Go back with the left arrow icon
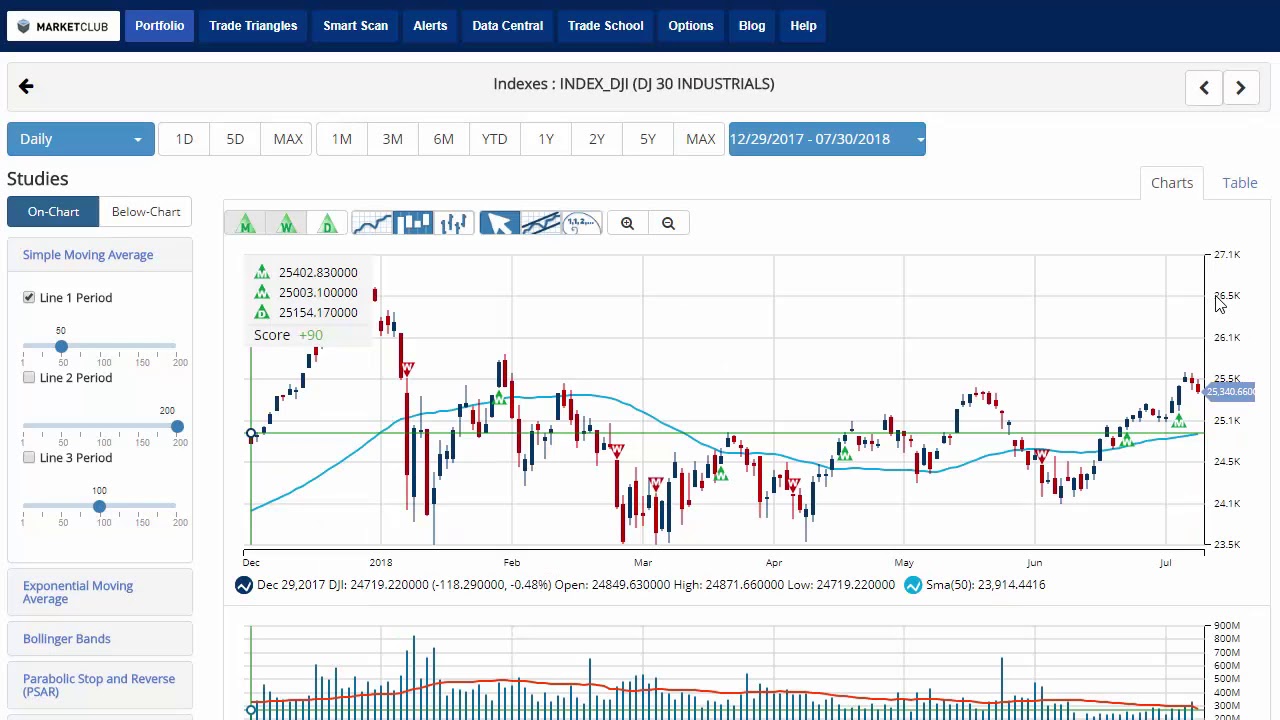 (x=26, y=87)
